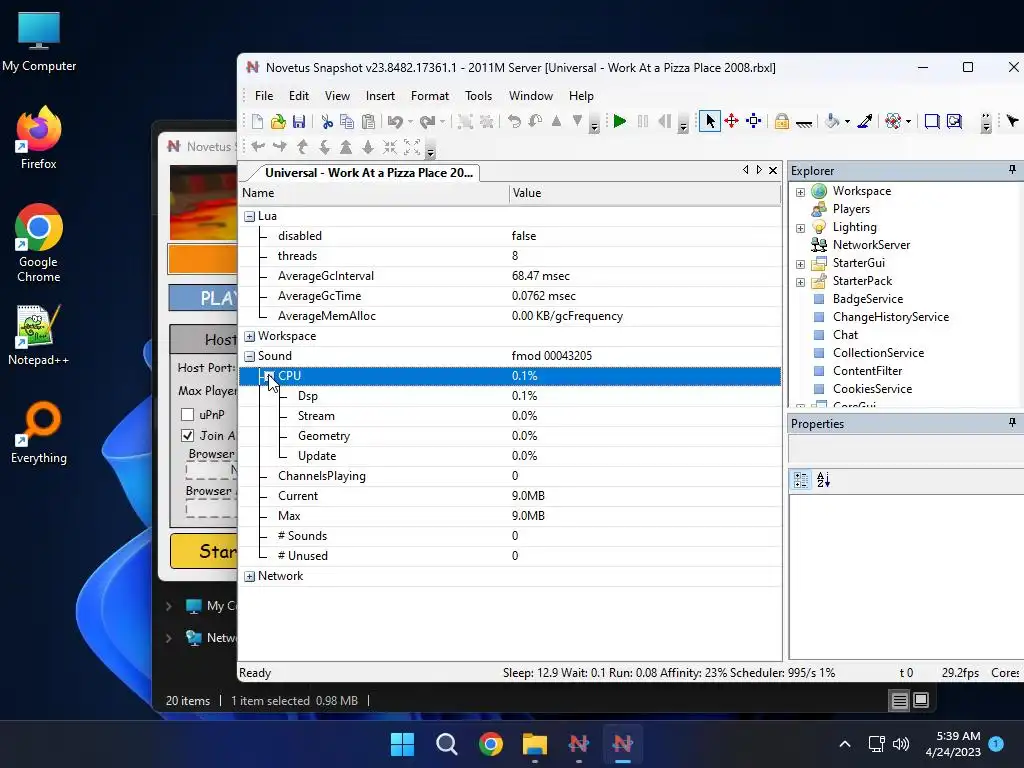Open the Tools menu

tap(479, 96)
